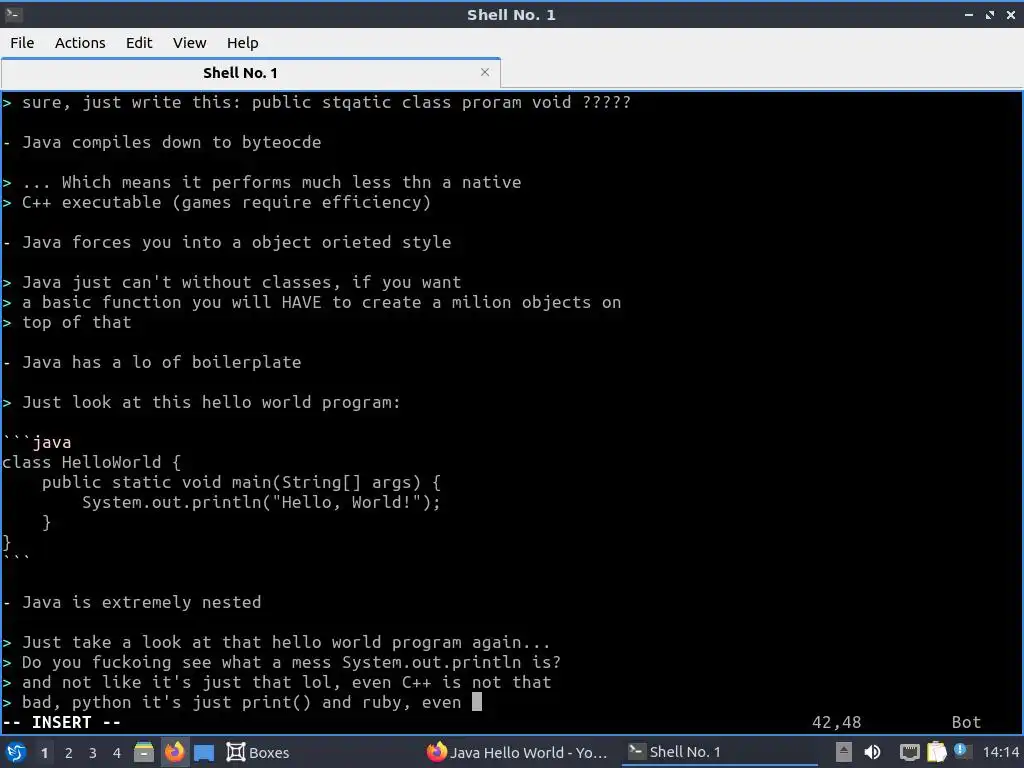Click the 'Java compiles down to byteocde' line
The image size is (1024, 768).
click(162, 142)
